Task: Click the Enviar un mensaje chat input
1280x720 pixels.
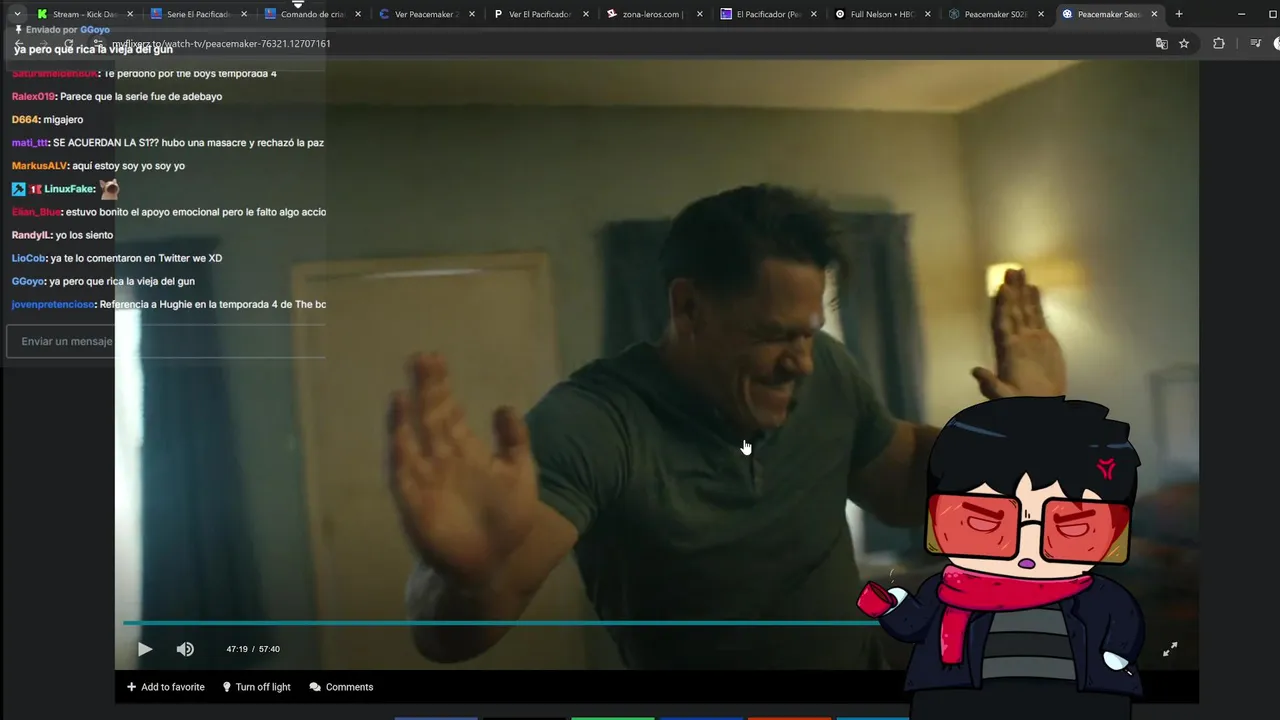Action: coord(166,341)
